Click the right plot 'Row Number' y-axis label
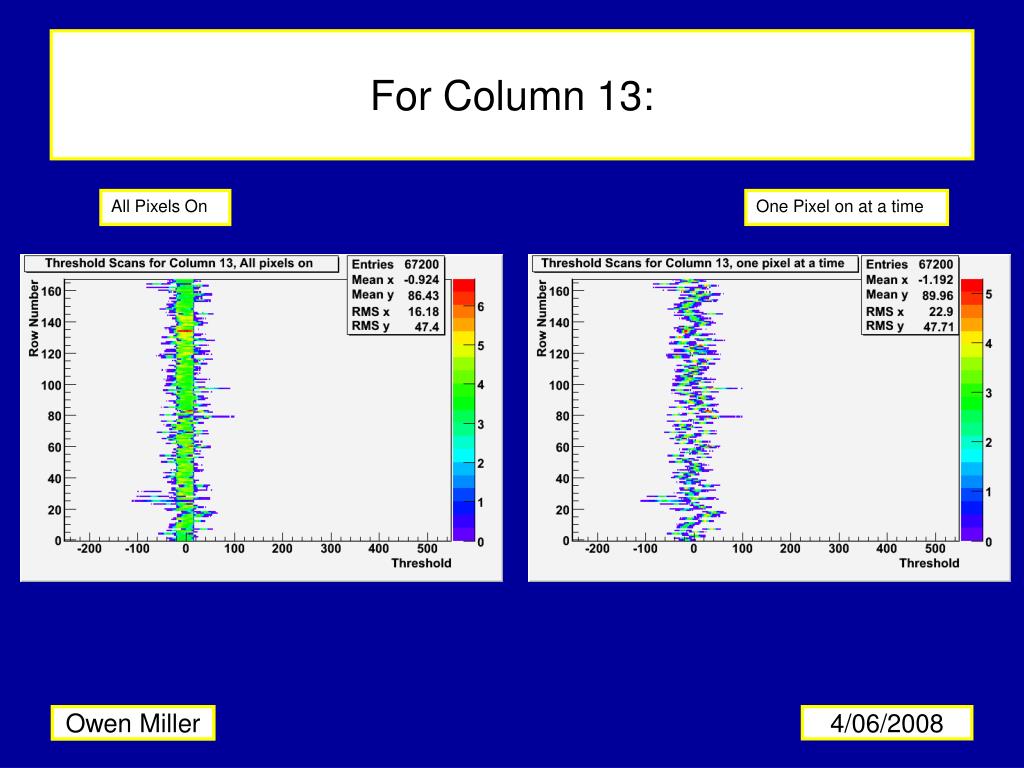This screenshot has height=768, width=1024. click(542, 319)
